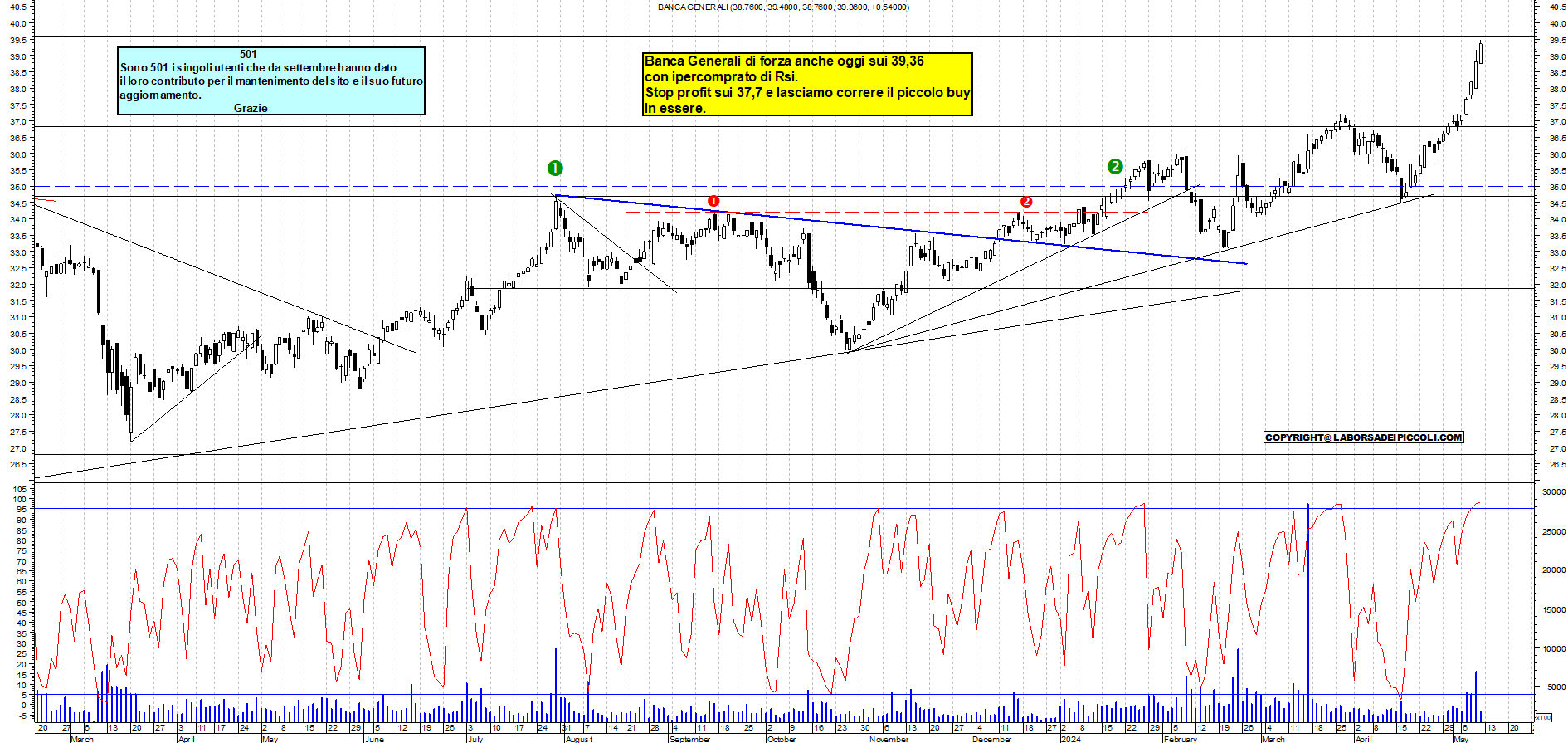
Task: Click the 30000 volume axis label
Action: [x=1554, y=492]
